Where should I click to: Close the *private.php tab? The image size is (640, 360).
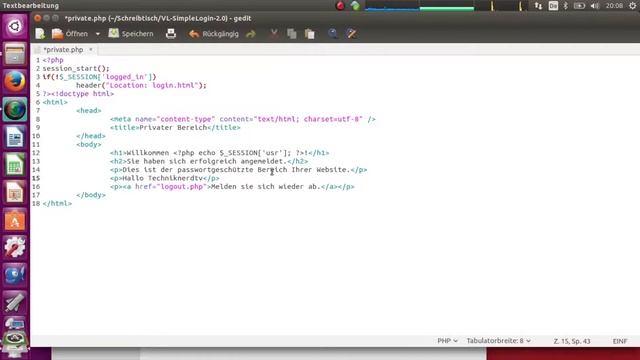click(x=91, y=49)
